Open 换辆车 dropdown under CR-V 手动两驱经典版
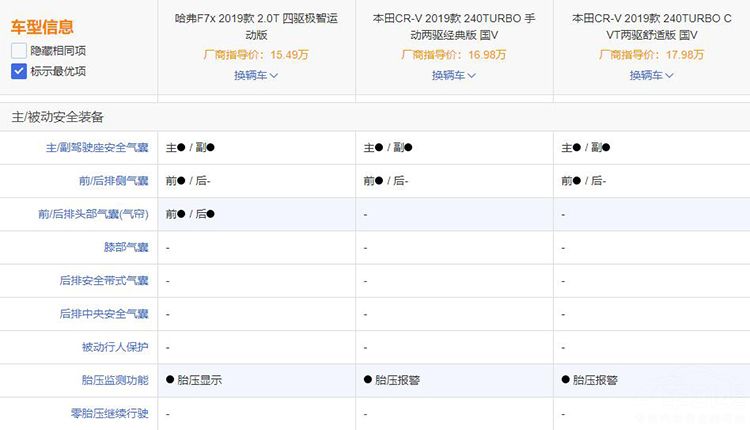750x430 pixels. click(x=453, y=75)
